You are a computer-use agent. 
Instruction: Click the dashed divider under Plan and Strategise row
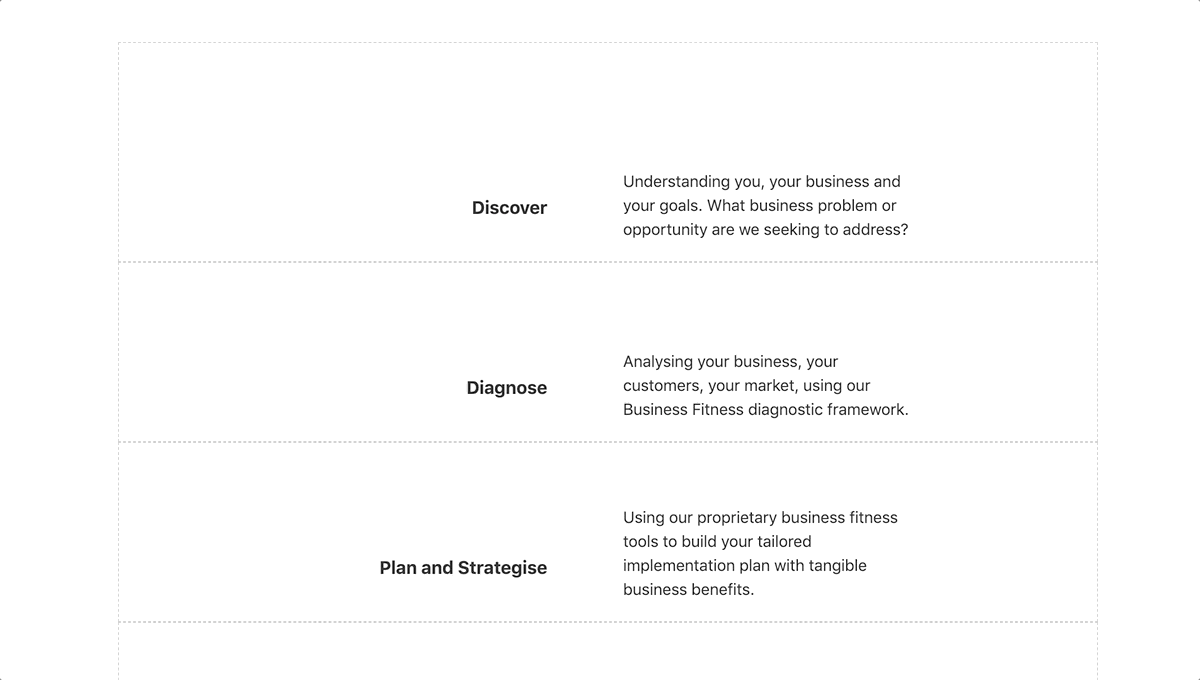pyautogui.click(x=608, y=622)
